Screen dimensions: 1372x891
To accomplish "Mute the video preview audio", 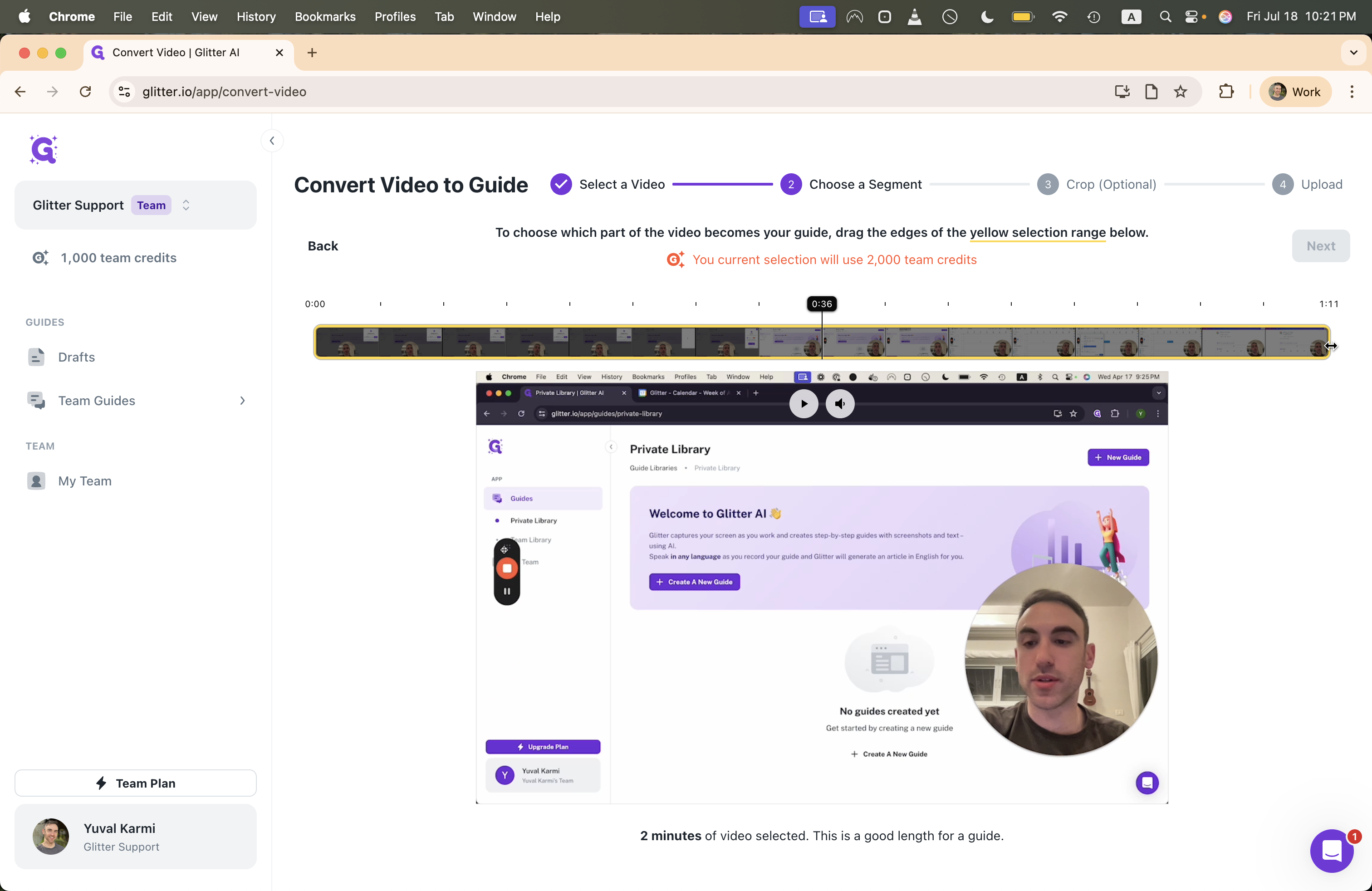I will click(840, 403).
